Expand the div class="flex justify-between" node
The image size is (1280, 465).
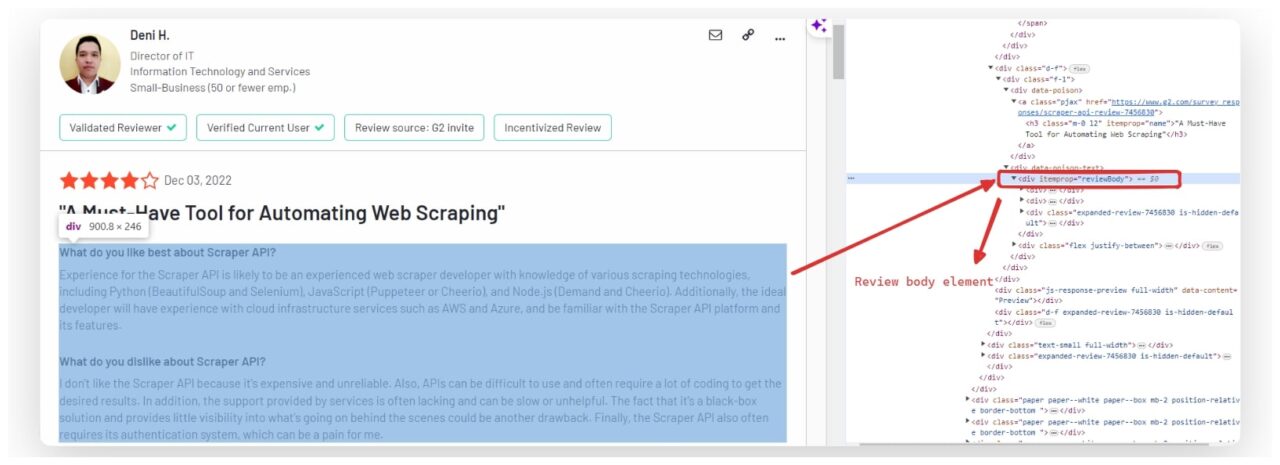point(1014,245)
